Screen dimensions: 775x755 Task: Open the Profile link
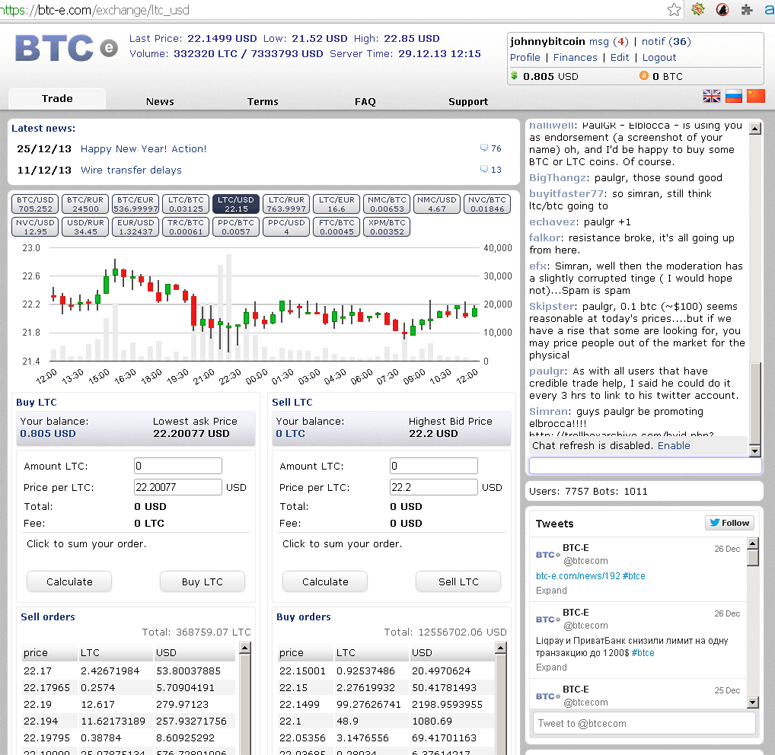[x=525, y=57]
